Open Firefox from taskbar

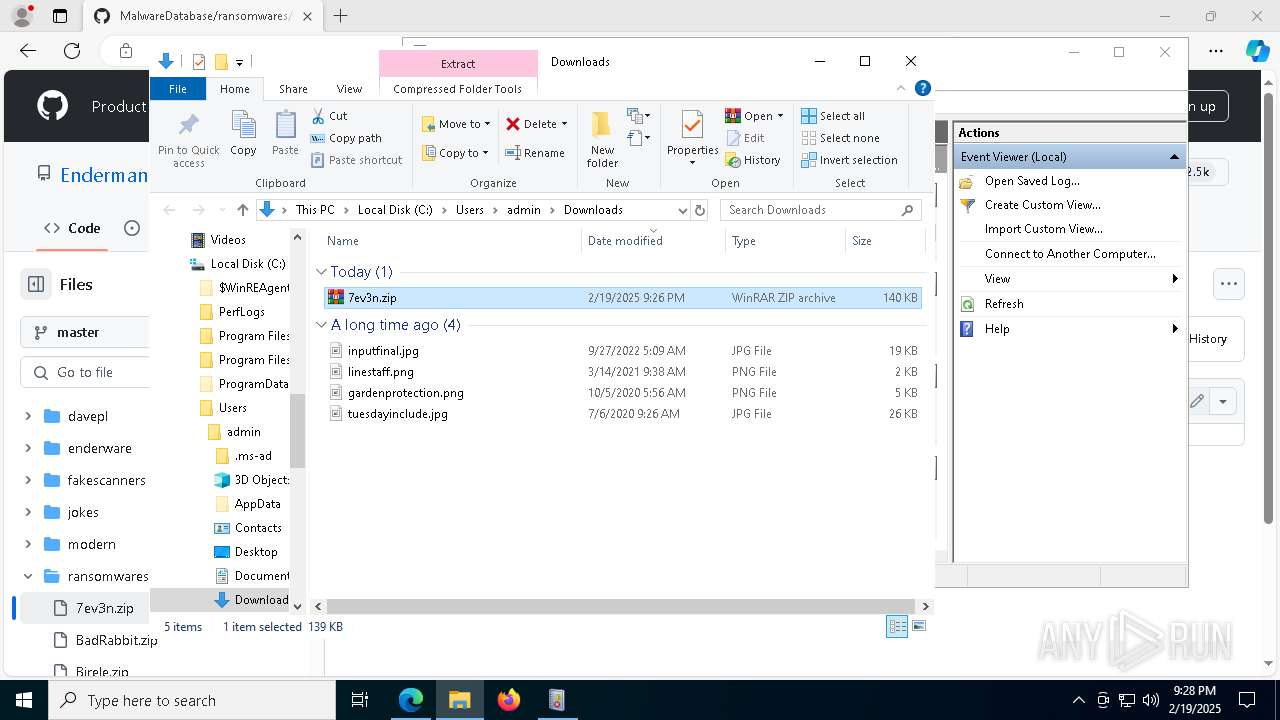[x=509, y=700]
